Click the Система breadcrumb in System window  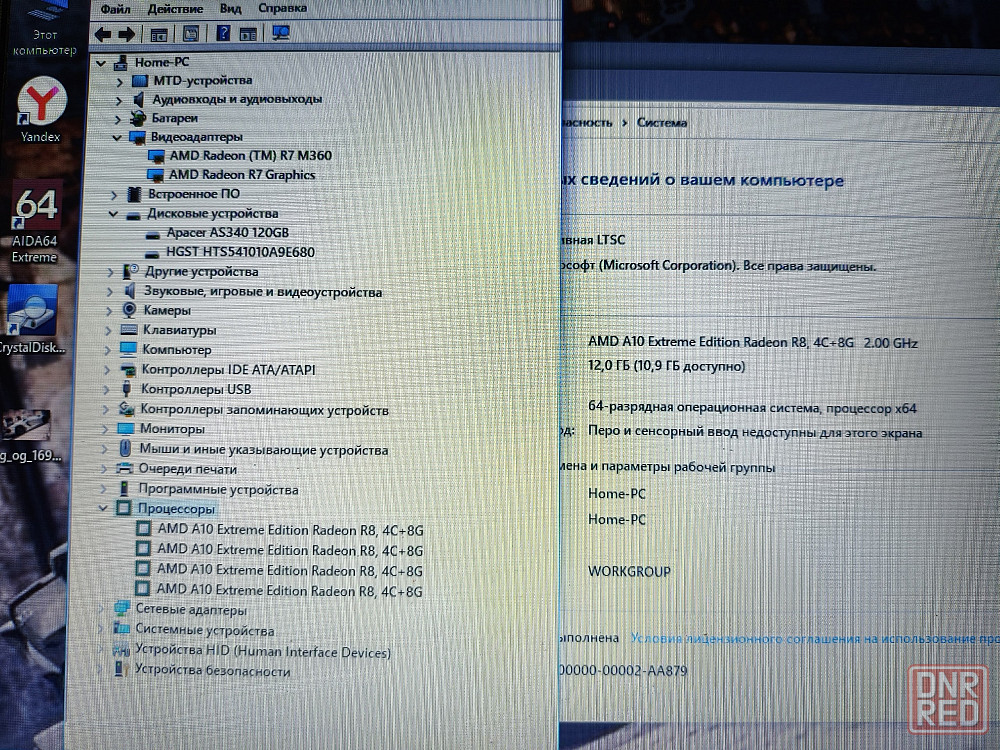[662, 122]
